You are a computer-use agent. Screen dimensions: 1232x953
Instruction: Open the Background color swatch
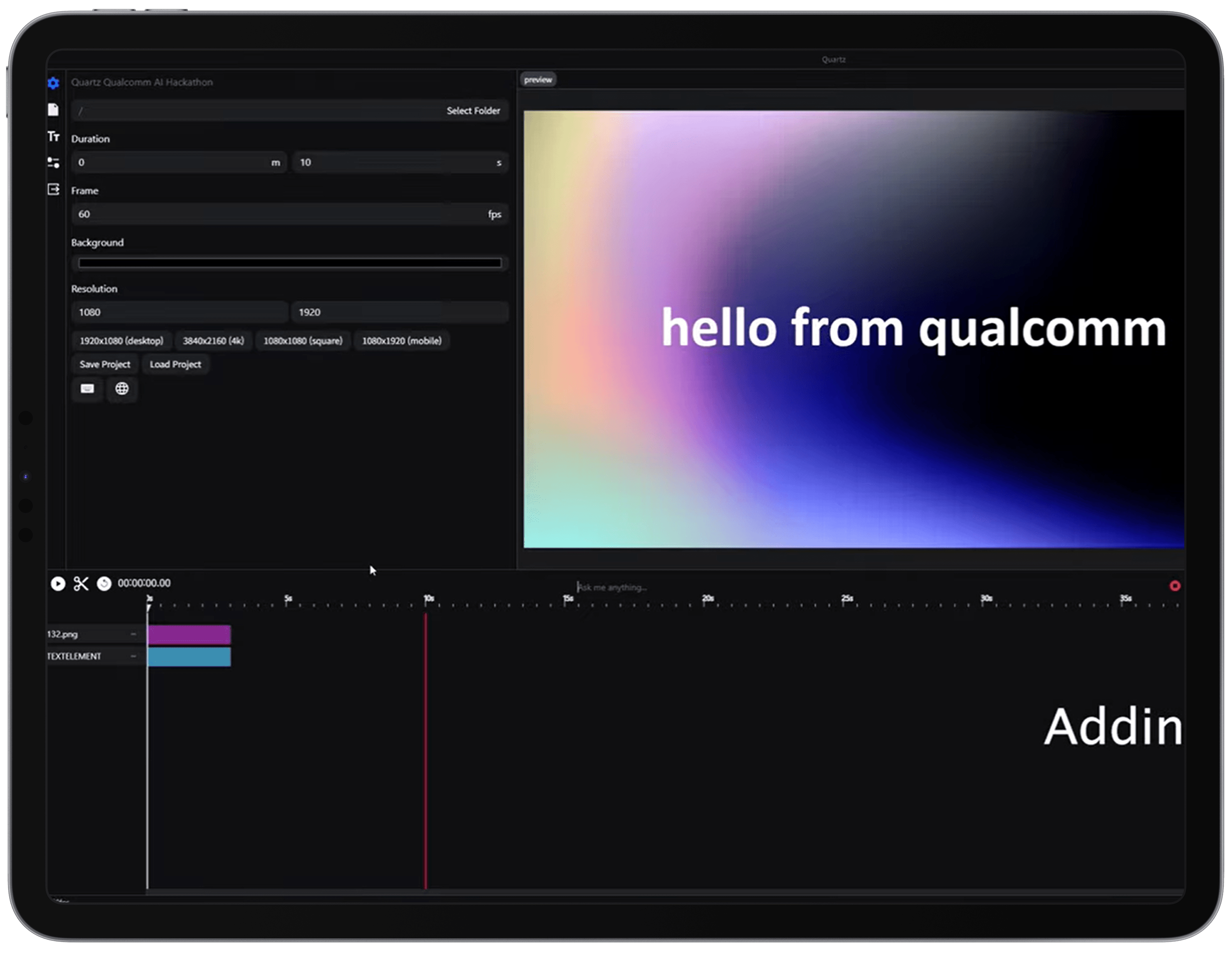pyautogui.click(x=290, y=263)
